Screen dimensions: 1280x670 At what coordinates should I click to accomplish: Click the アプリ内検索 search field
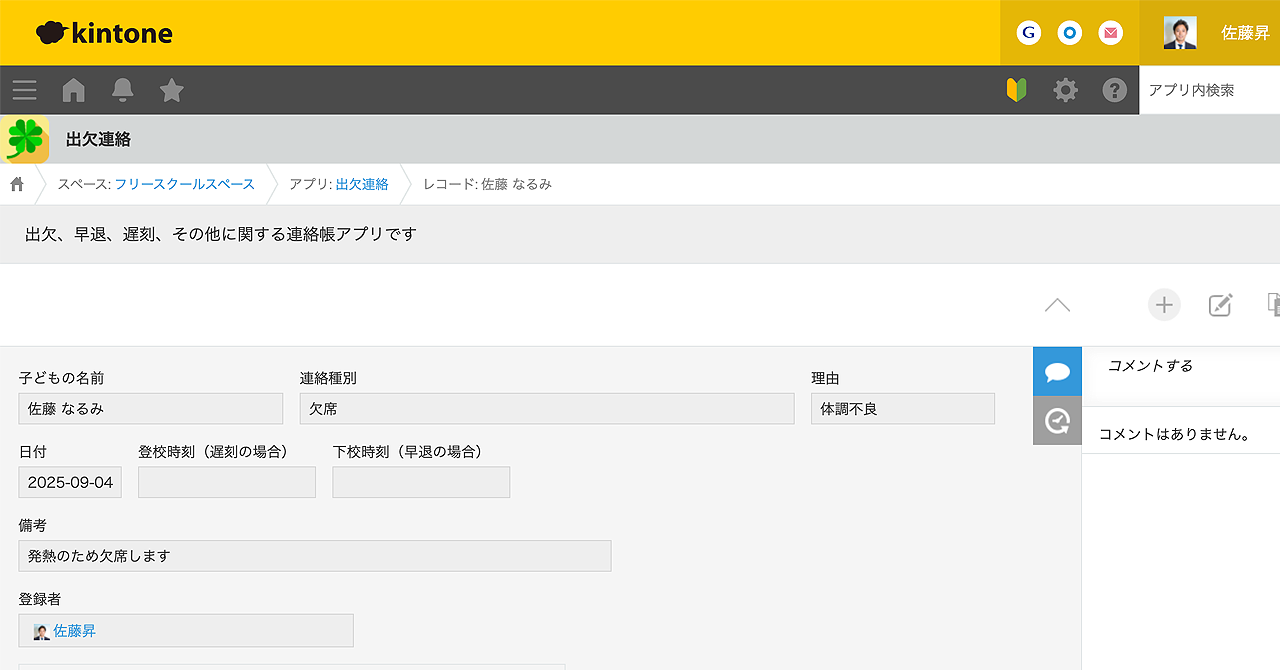point(1208,90)
